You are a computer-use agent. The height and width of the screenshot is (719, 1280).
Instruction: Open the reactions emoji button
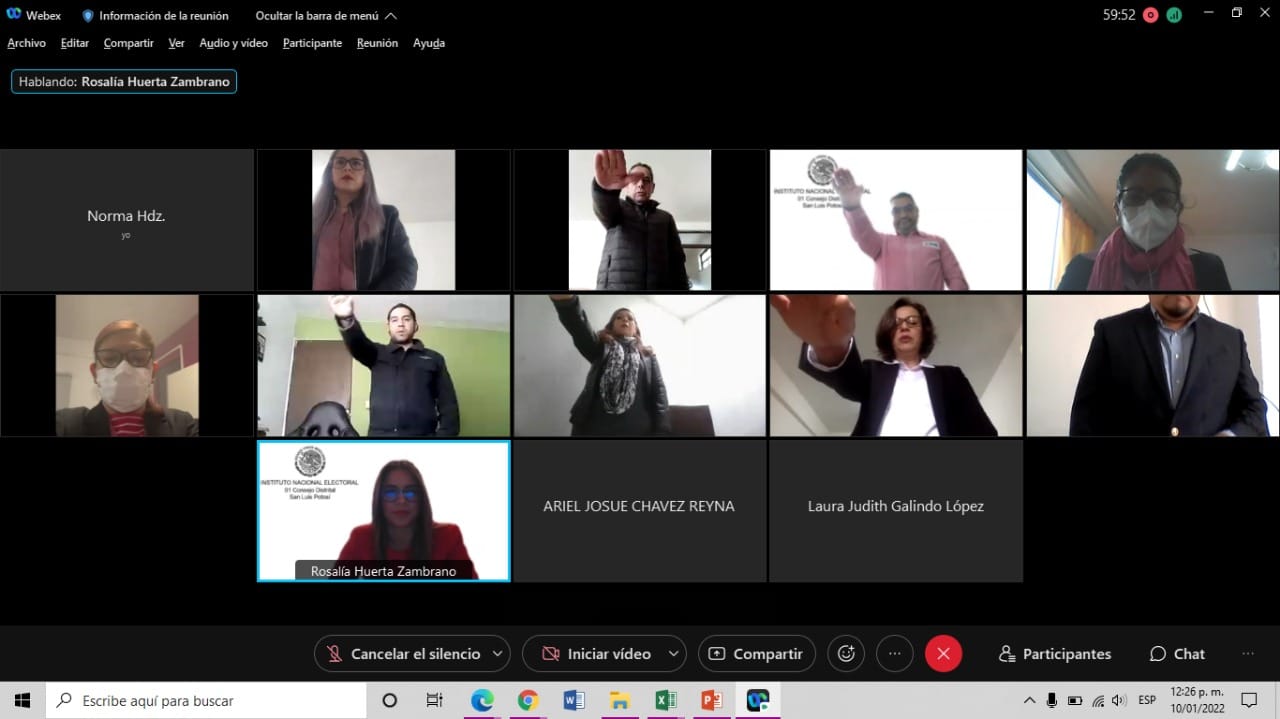point(846,654)
